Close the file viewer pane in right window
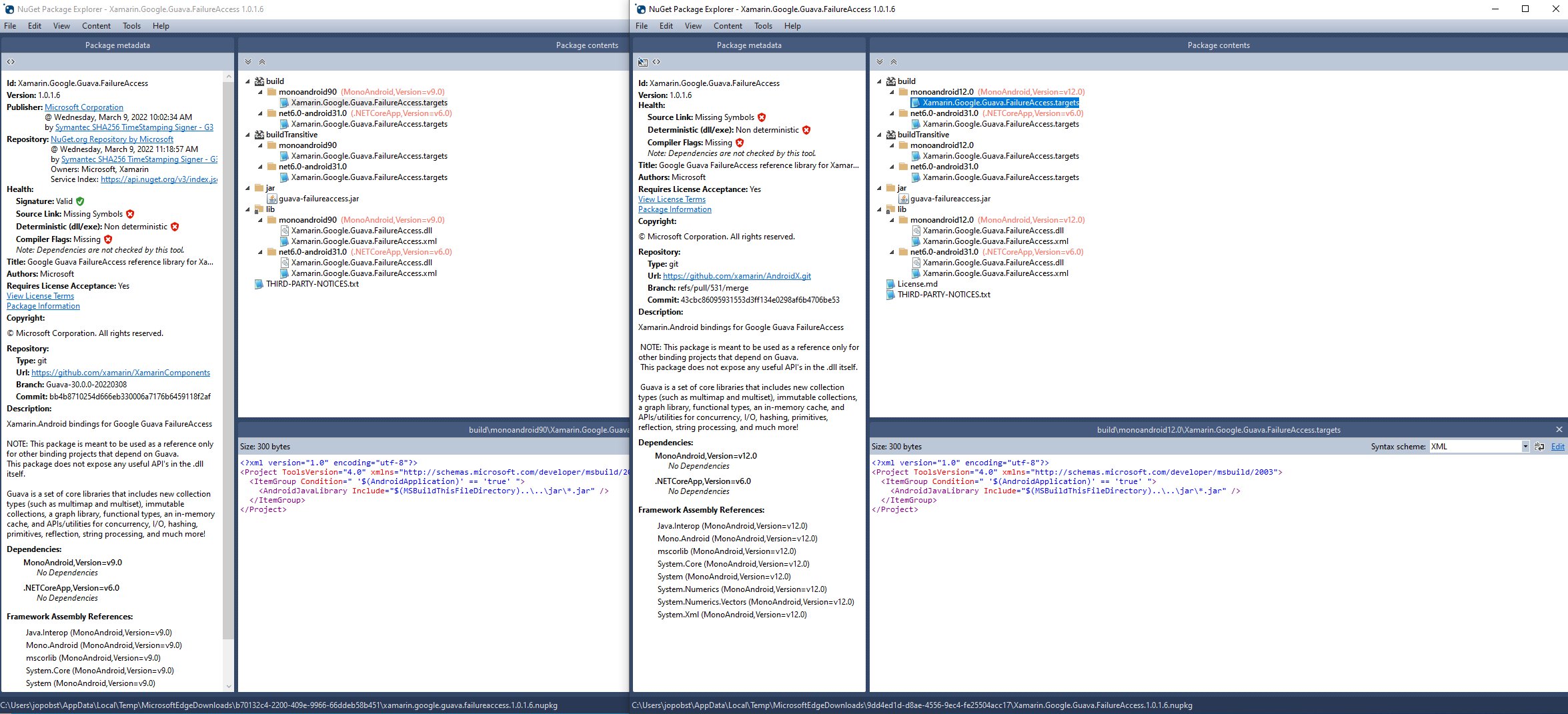 (x=1559, y=430)
